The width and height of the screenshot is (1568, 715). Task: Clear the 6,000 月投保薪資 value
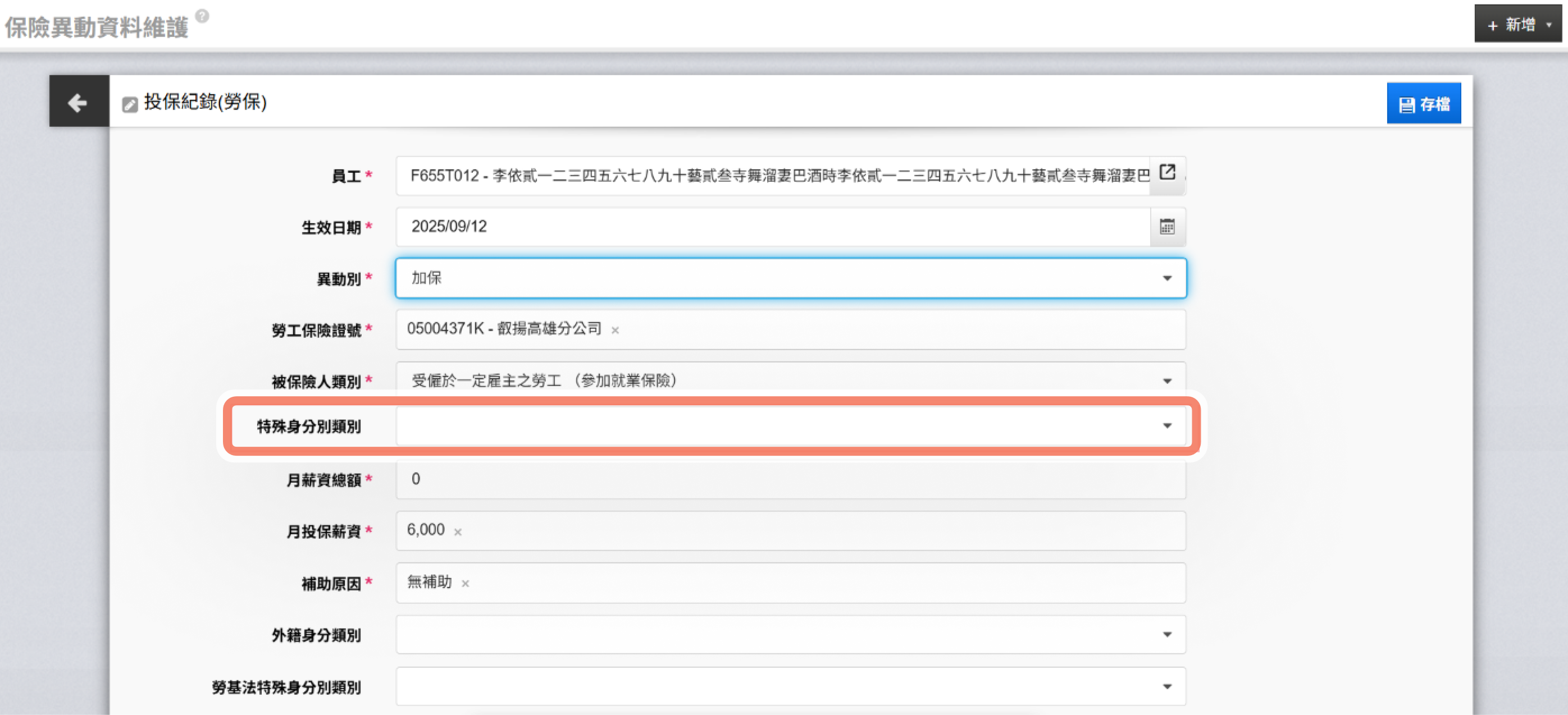pyautogui.click(x=458, y=532)
